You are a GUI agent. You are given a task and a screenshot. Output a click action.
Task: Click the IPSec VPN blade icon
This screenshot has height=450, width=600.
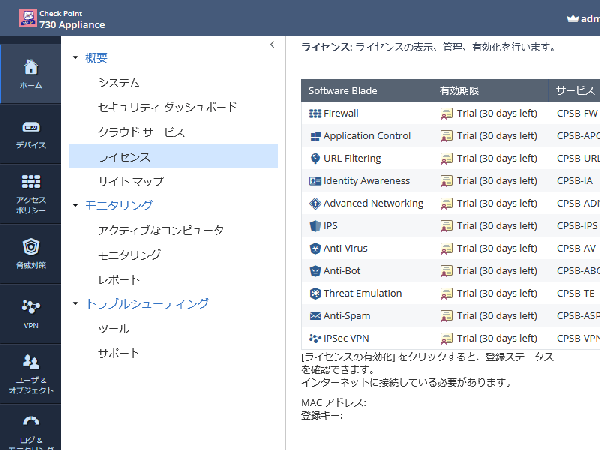[315, 339]
